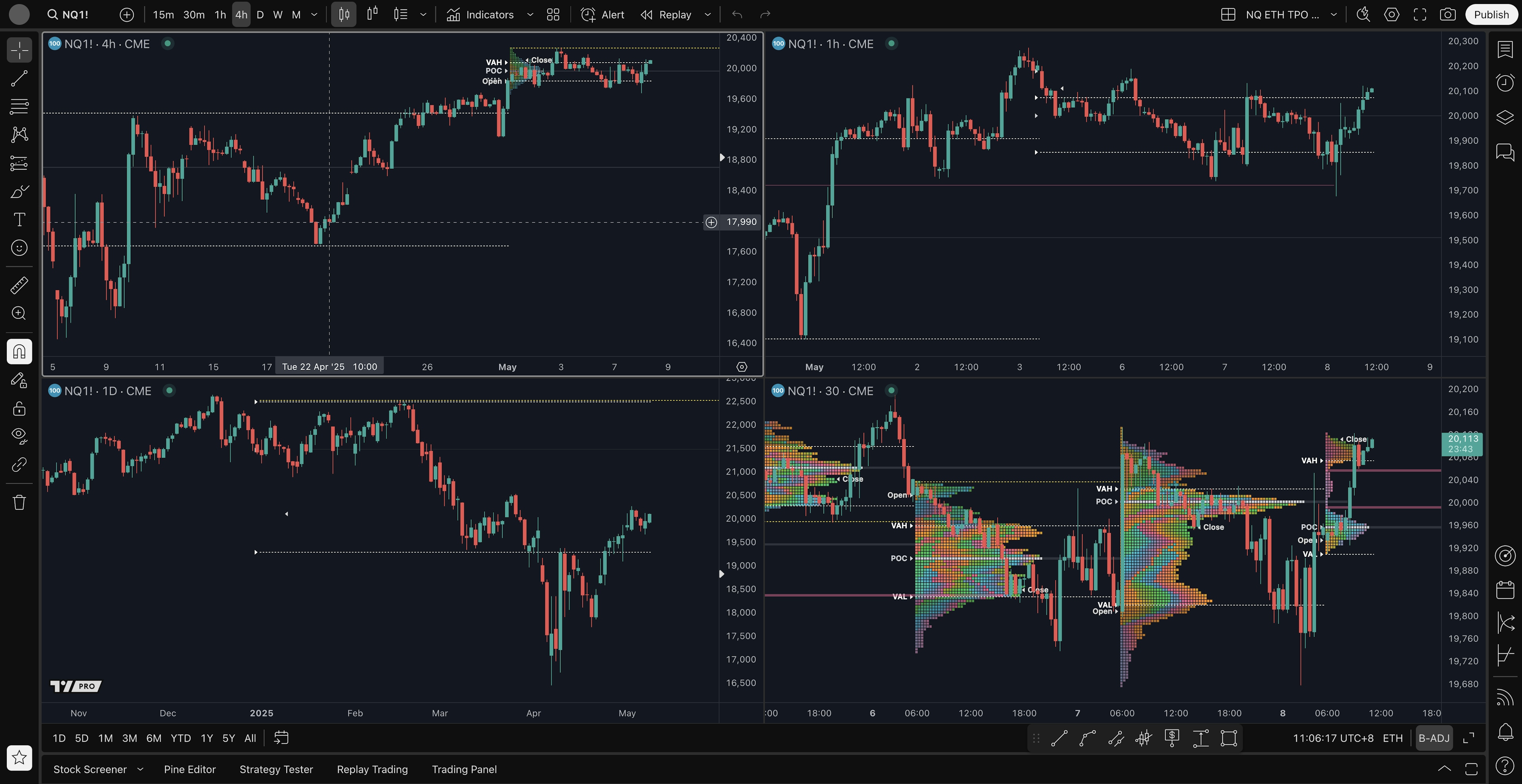This screenshot has height=784, width=1522.
Task: Take a chart snapshot camera icon
Action: [x=1447, y=15]
